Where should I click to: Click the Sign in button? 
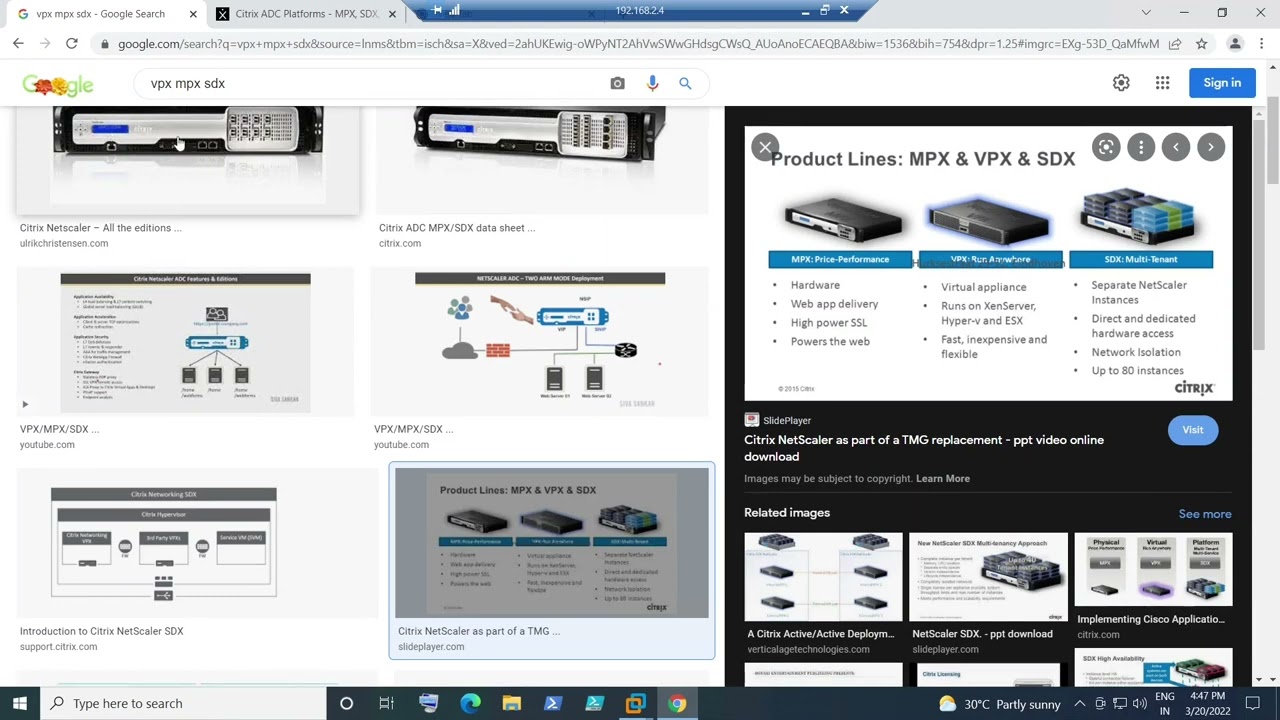[x=1222, y=83]
